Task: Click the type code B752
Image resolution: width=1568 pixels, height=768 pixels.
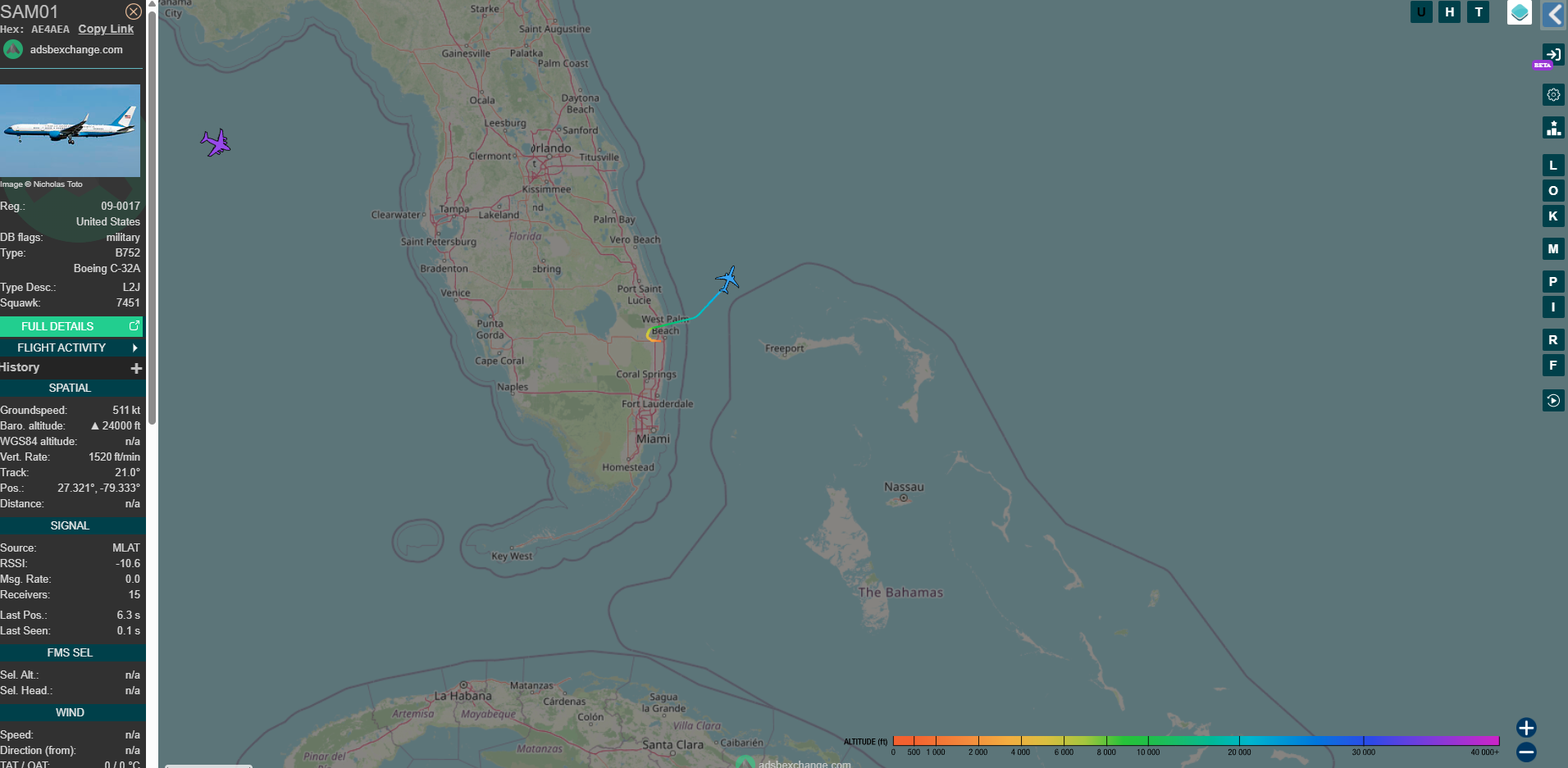Action: [x=127, y=252]
